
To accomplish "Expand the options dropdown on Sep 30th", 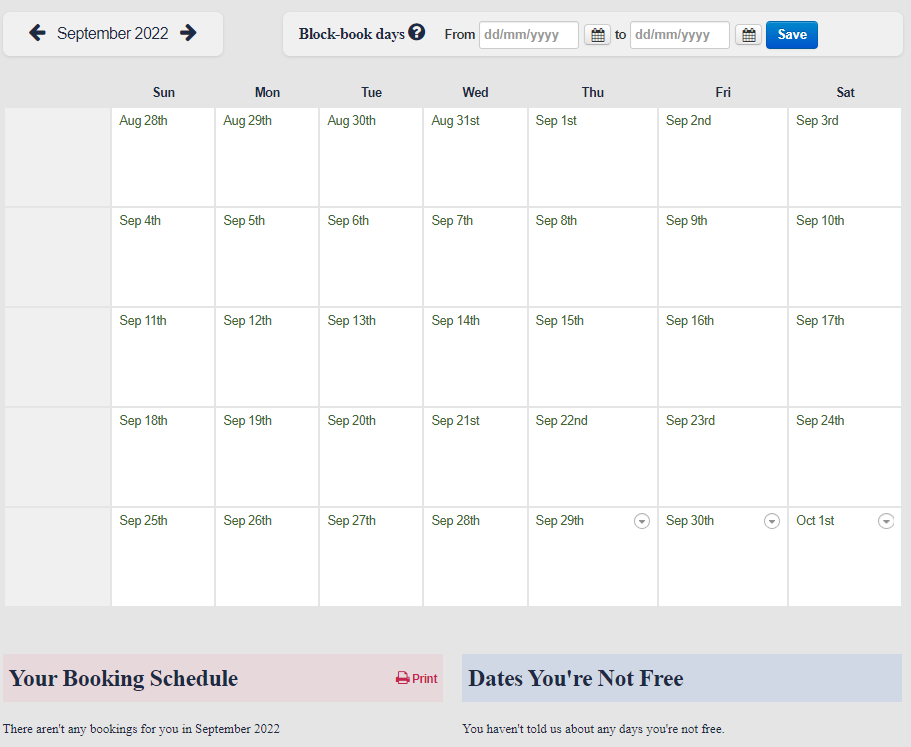I will 771,521.
